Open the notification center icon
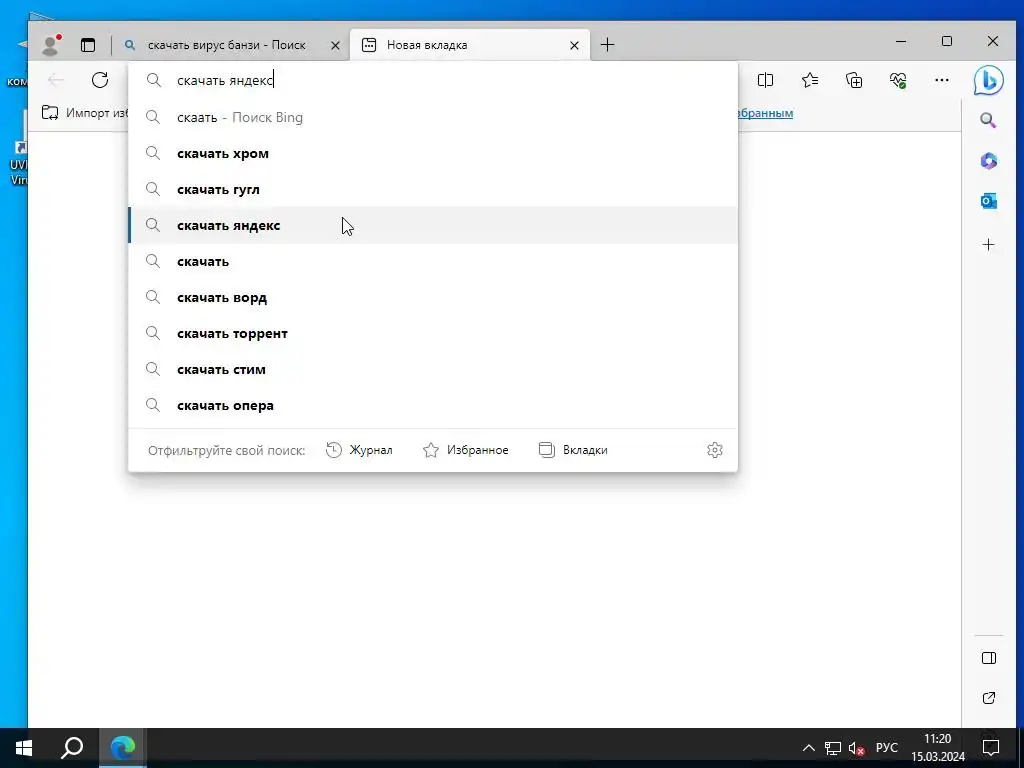This screenshot has width=1024, height=768. pos(991,748)
